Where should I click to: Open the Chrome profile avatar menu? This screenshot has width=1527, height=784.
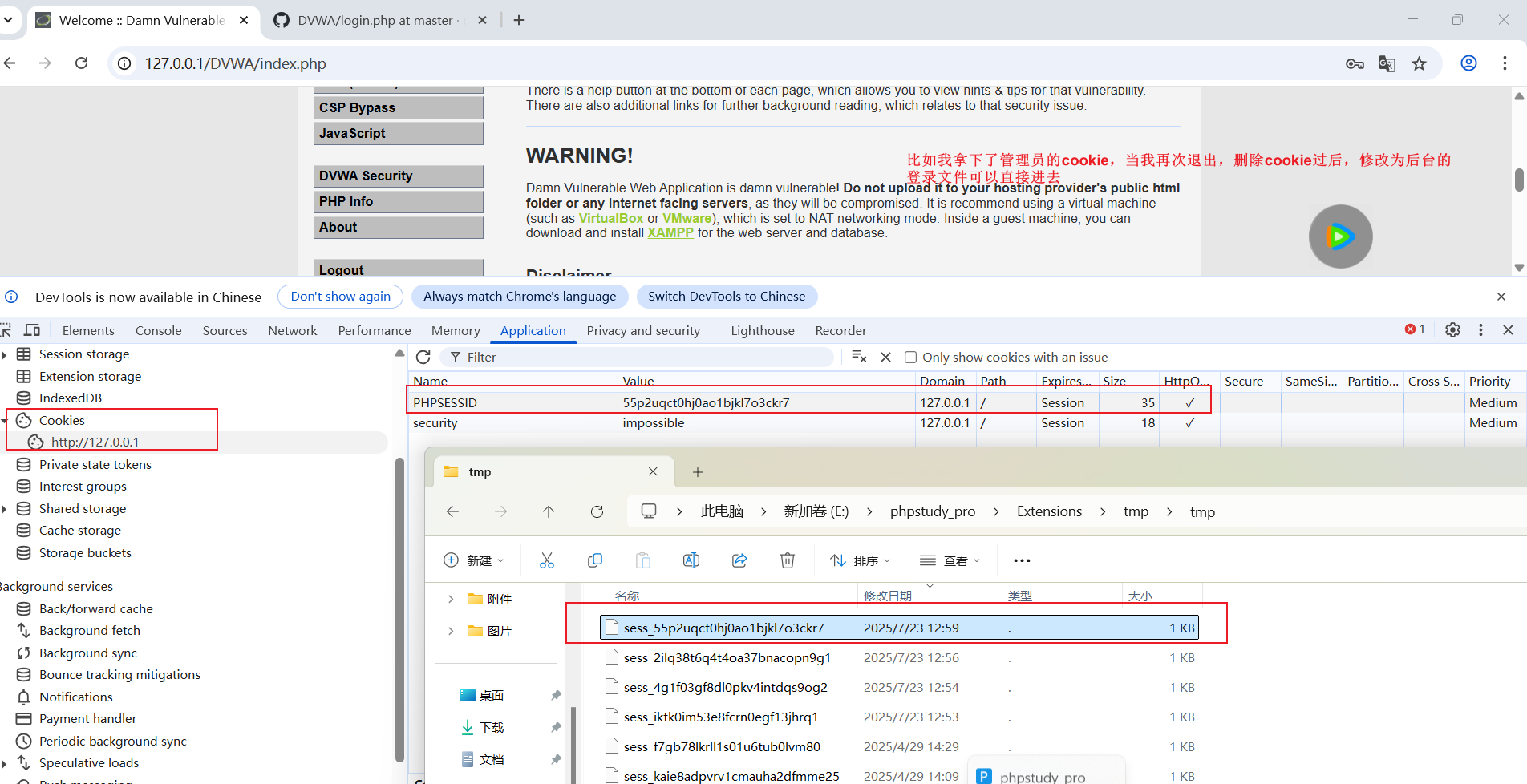(x=1468, y=63)
